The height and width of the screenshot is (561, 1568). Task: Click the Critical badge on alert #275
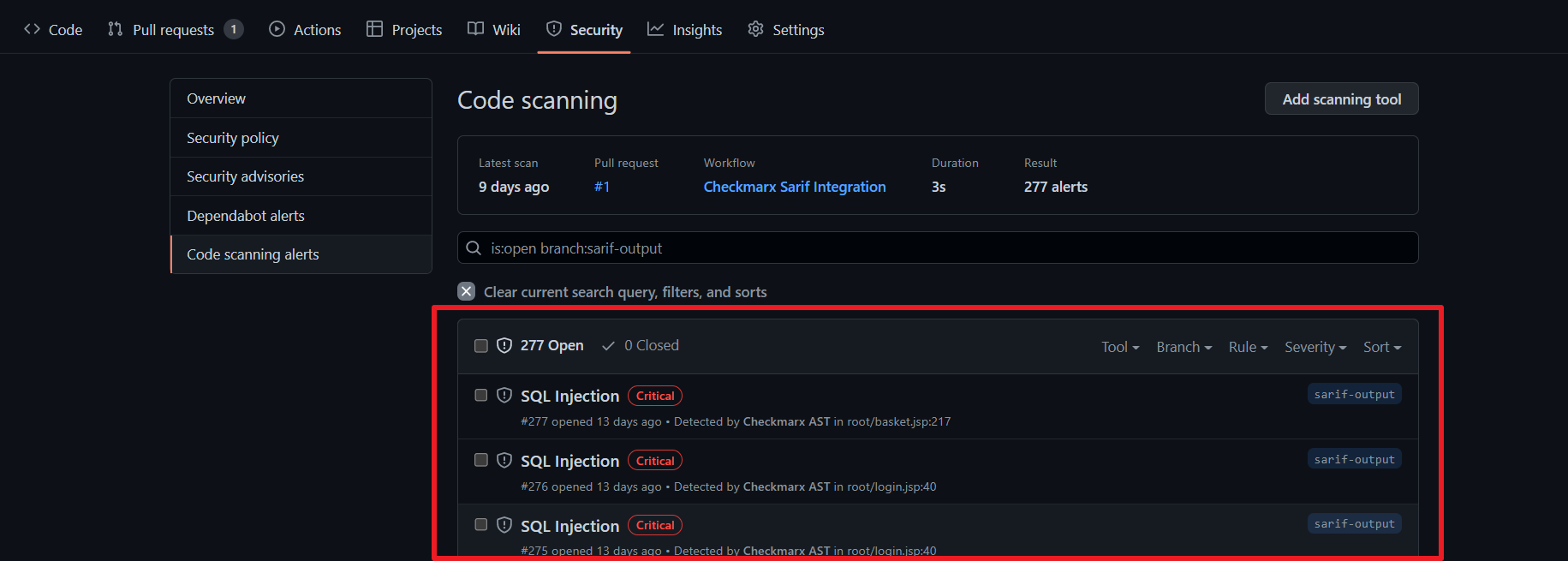point(655,525)
